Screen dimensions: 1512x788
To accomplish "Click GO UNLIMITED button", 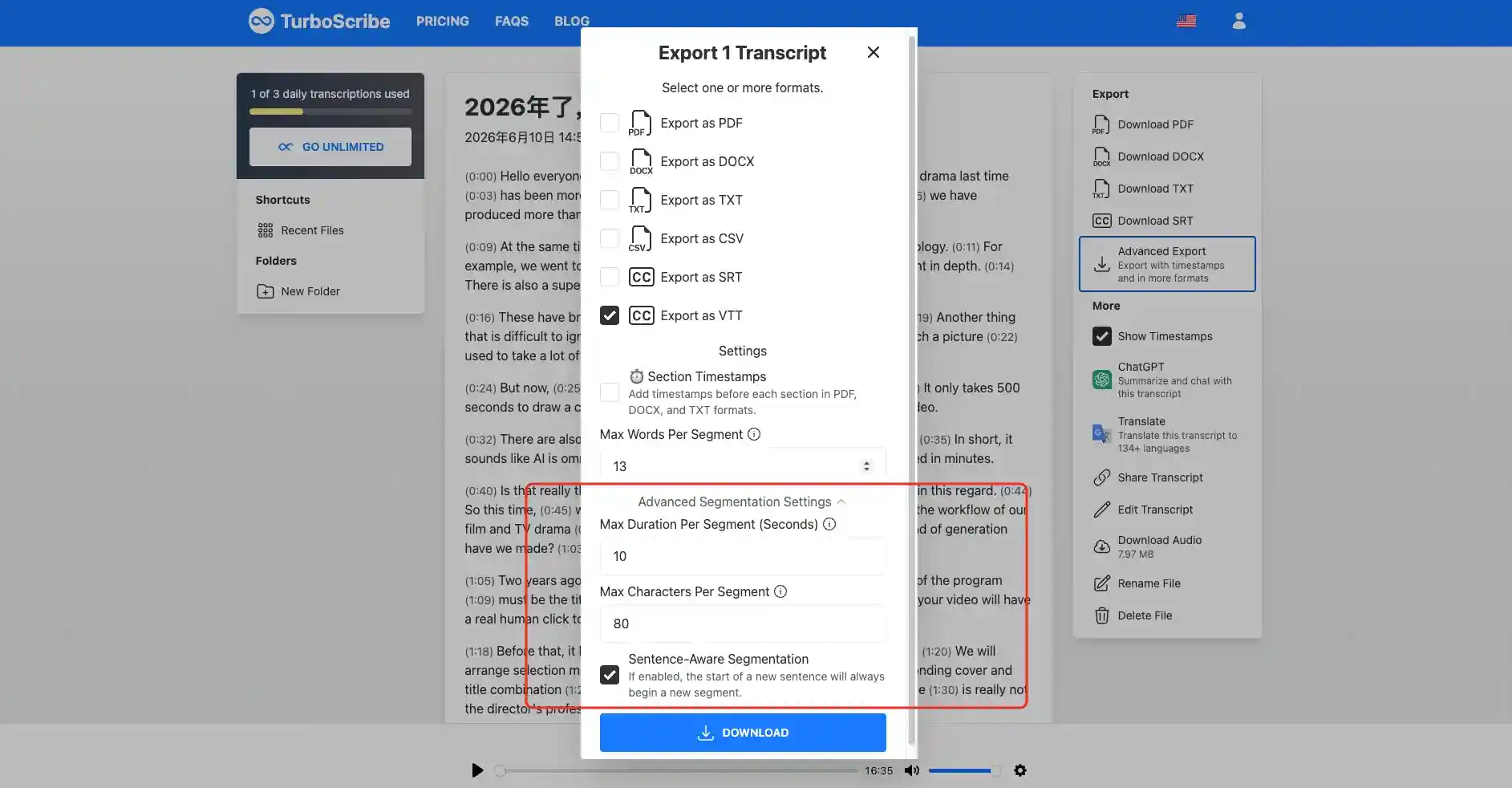I will coord(330,147).
